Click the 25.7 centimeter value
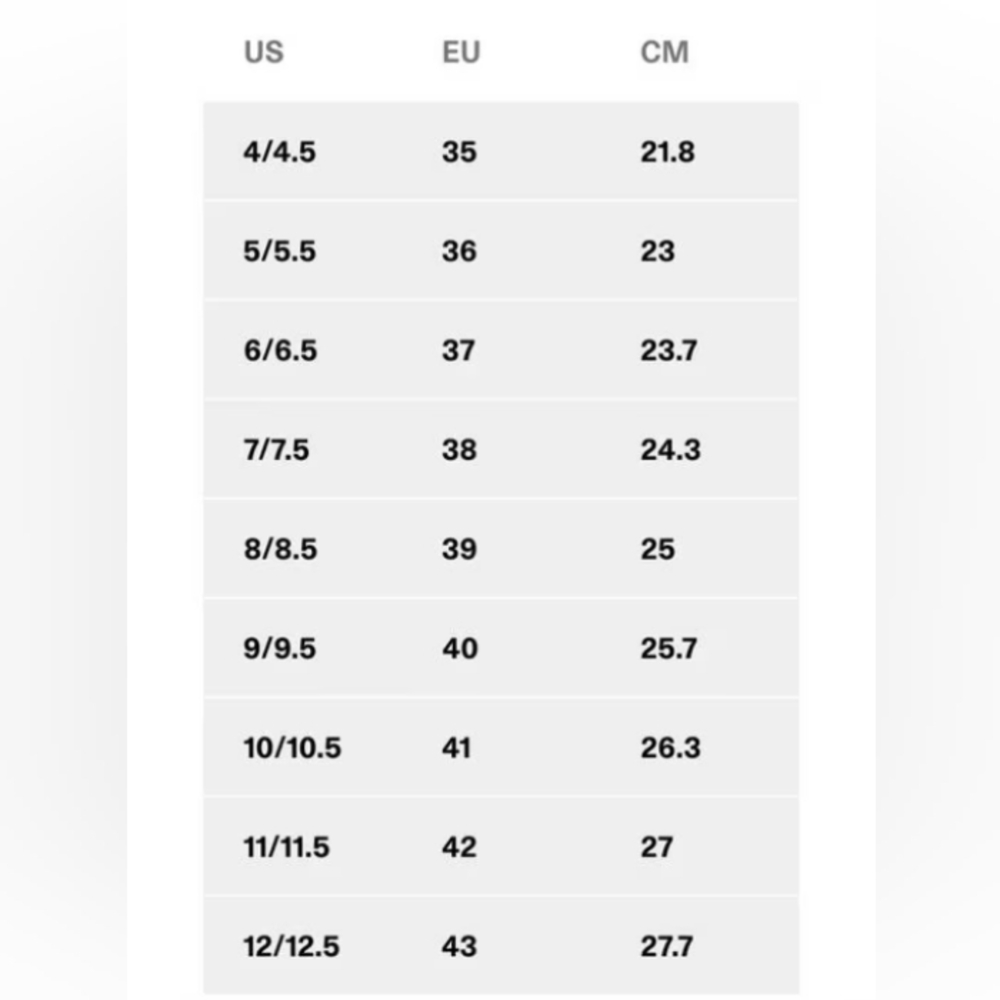The width and height of the screenshot is (1000, 1000). [x=668, y=649]
